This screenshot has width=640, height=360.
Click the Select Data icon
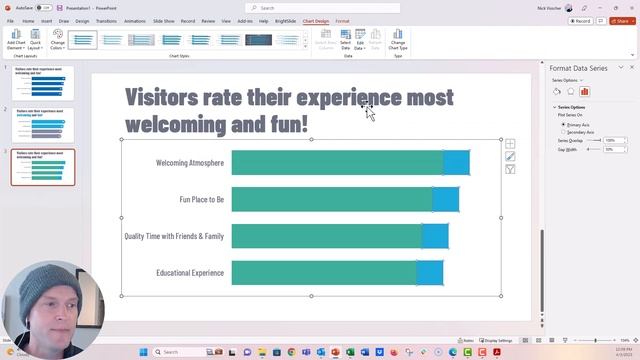pos(345,40)
